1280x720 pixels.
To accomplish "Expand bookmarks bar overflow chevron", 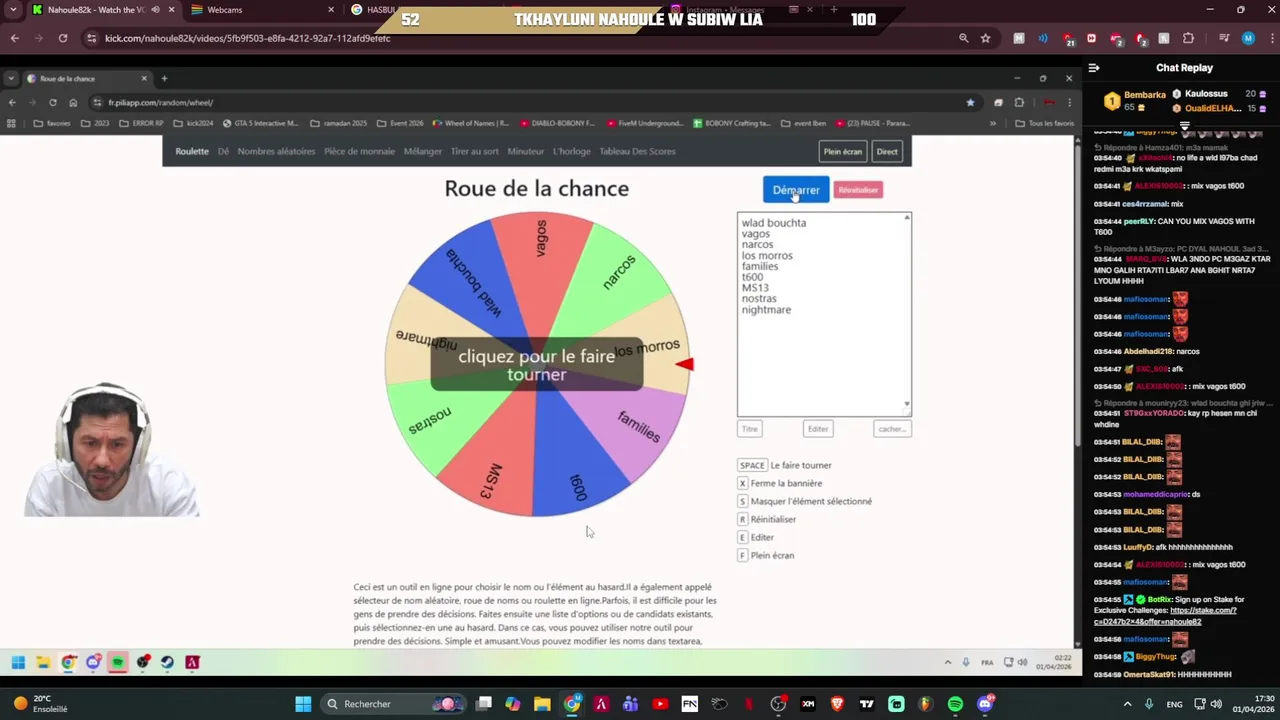I will tap(993, 124).
